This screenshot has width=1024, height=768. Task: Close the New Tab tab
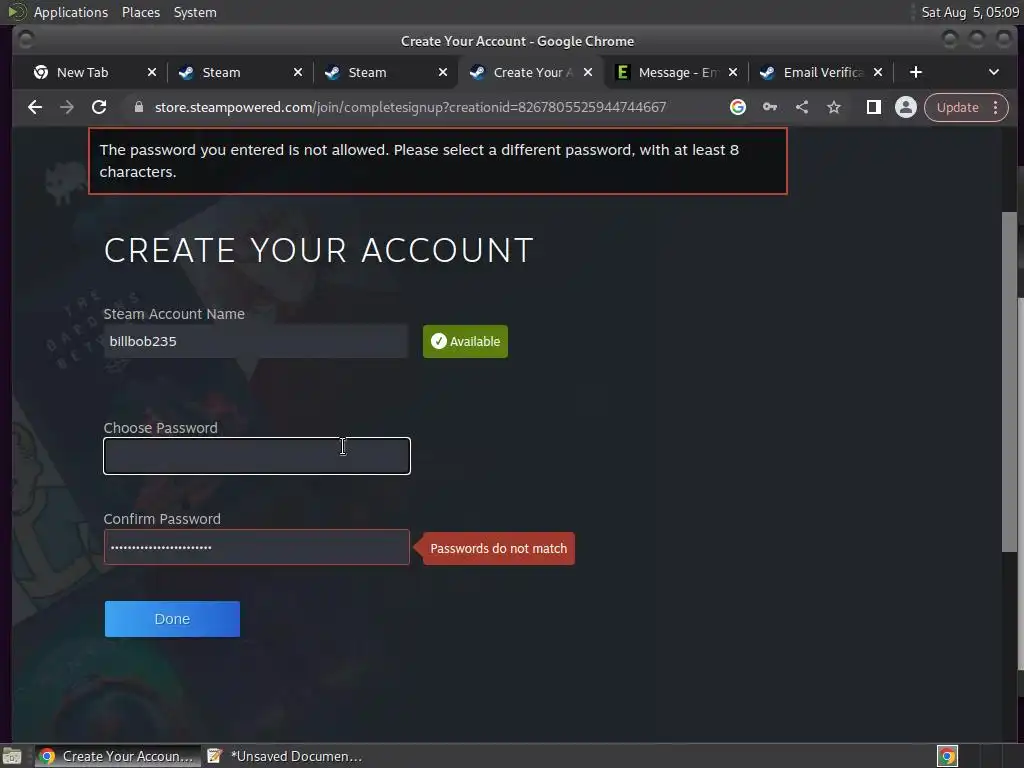click(x=152, y=72)
